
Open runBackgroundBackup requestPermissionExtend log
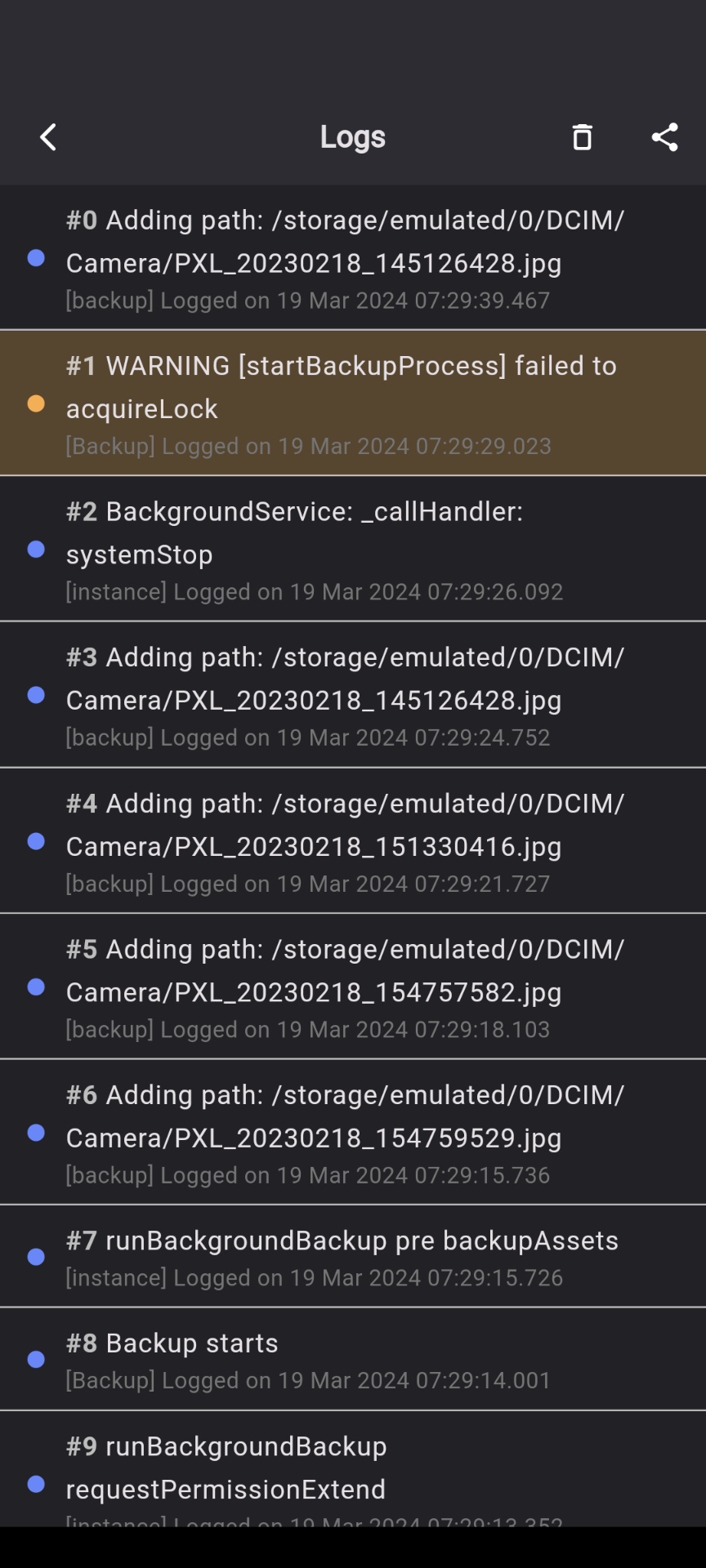(351, 1470)
